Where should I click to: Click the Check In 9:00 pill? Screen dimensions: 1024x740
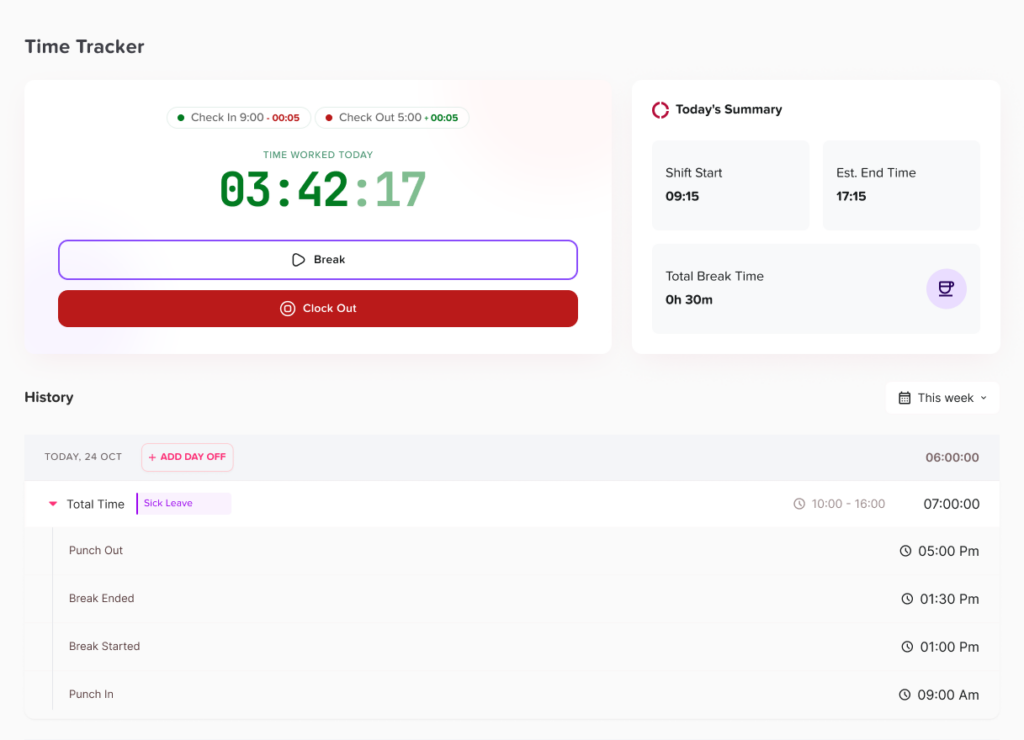239,118
